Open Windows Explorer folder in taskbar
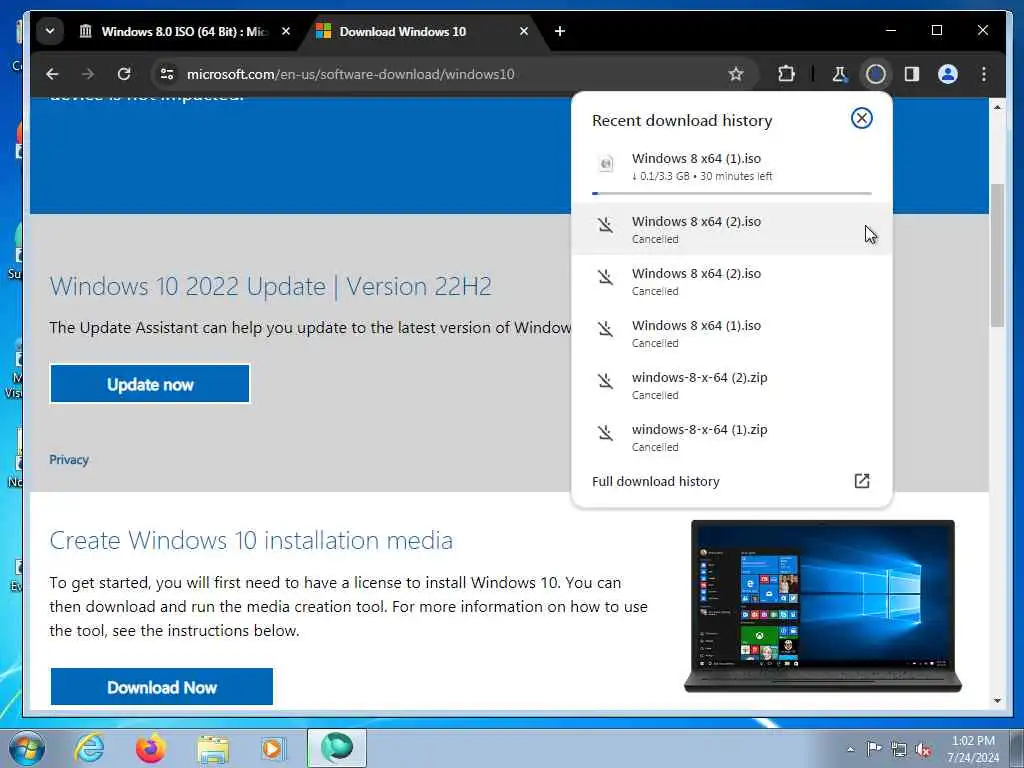Viewport: 1024px width, 768px height. [213, 749]
